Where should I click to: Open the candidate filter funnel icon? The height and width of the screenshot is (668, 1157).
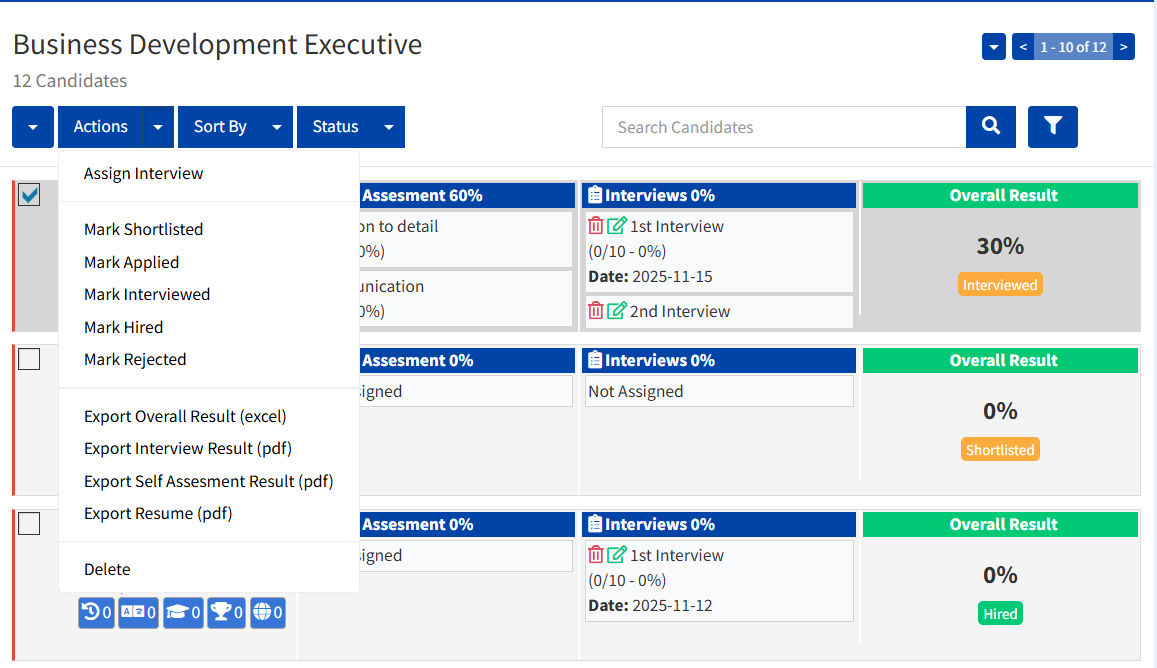1052,127
